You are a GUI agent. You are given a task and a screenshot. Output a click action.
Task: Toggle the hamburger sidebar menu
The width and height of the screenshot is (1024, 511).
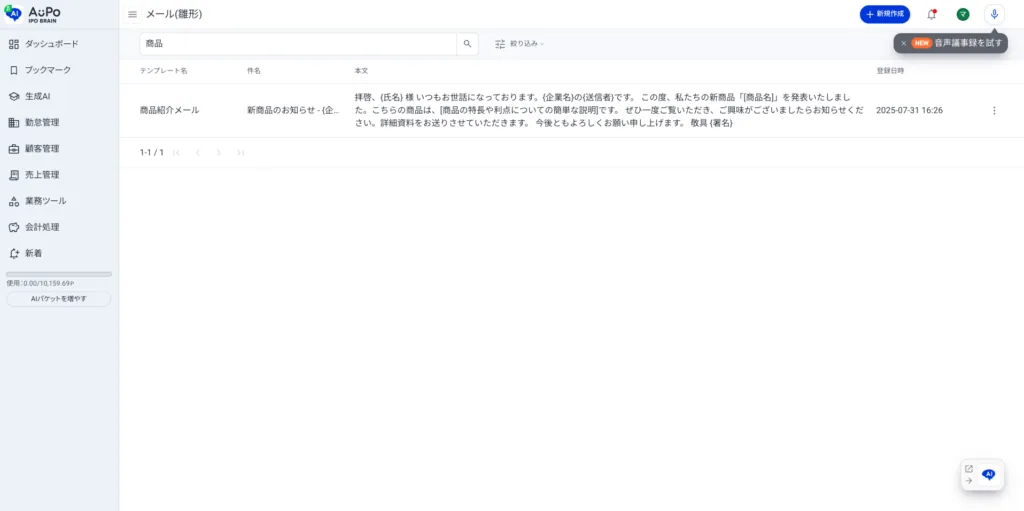133,14
